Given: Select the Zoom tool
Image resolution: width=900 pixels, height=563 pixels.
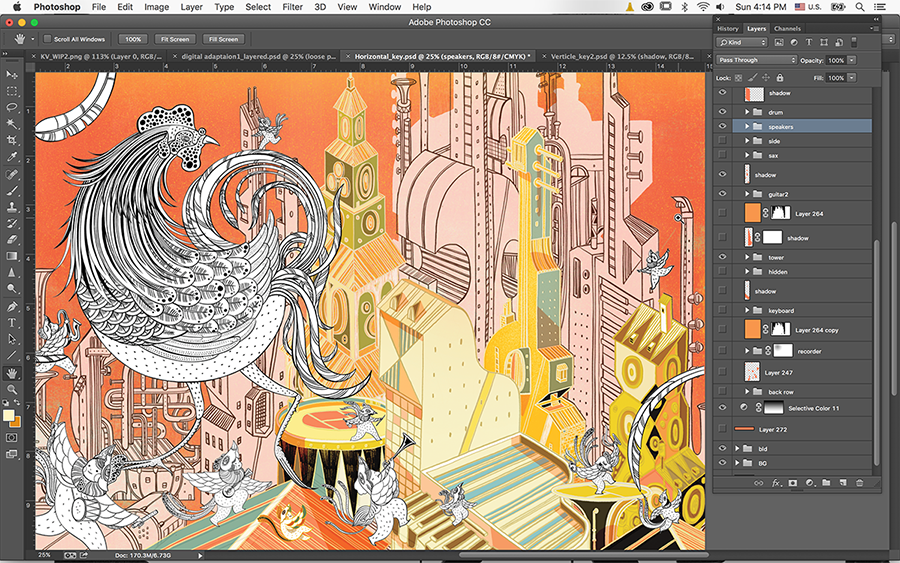Looking at the screenshot, I should point(11,390).
